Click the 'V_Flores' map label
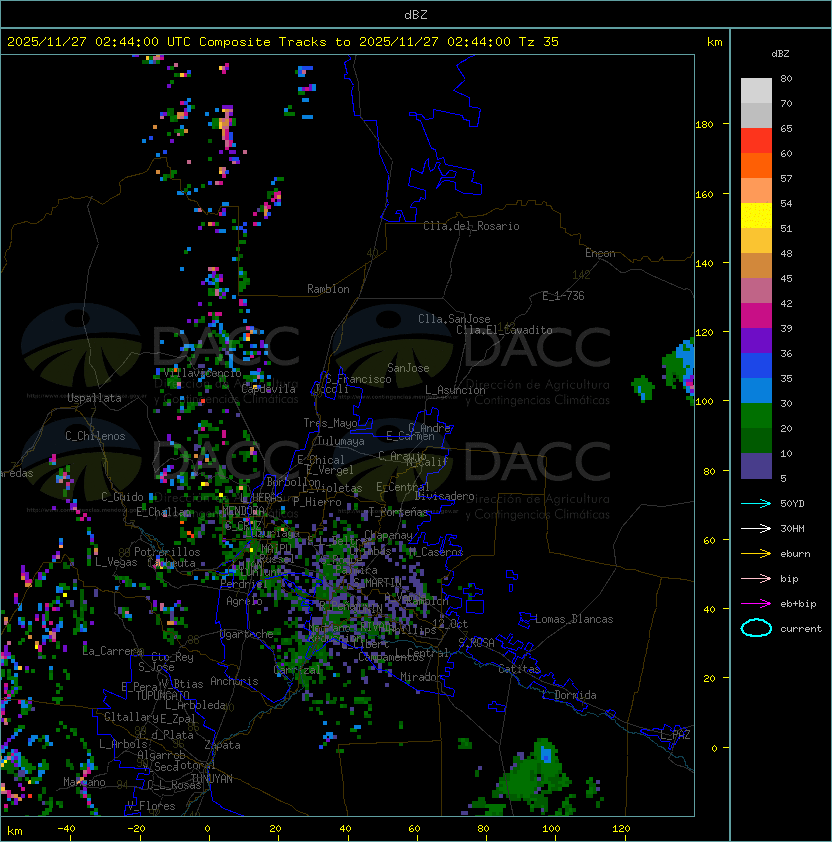 pyautogui.click(x=151, y=806)
